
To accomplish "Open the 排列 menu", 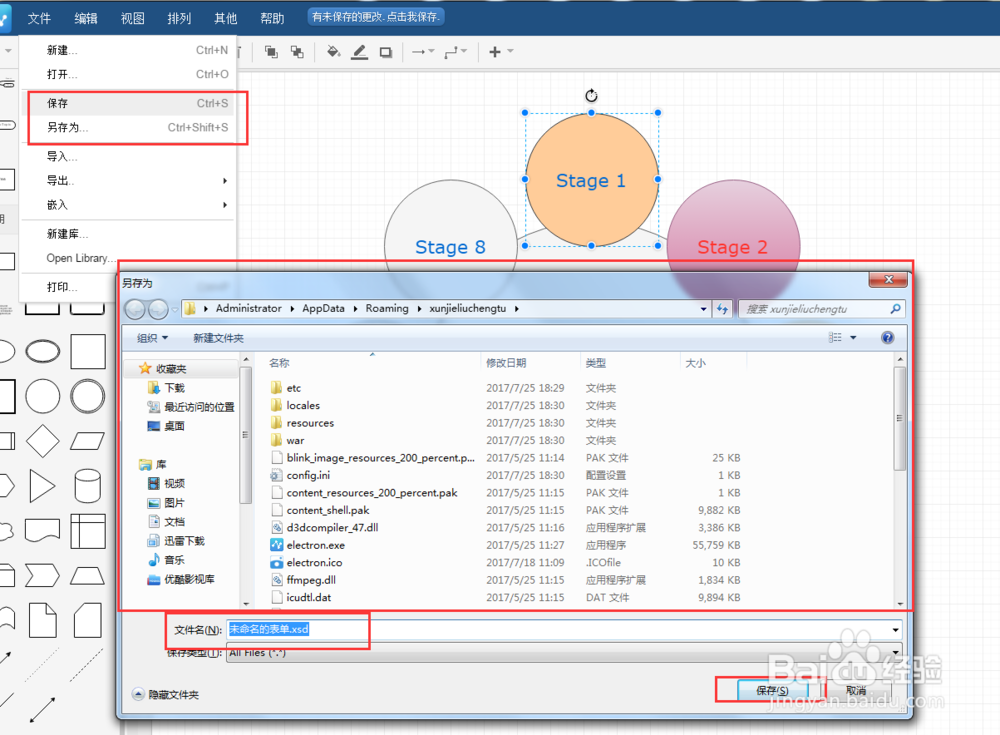I will coord(179,19).
